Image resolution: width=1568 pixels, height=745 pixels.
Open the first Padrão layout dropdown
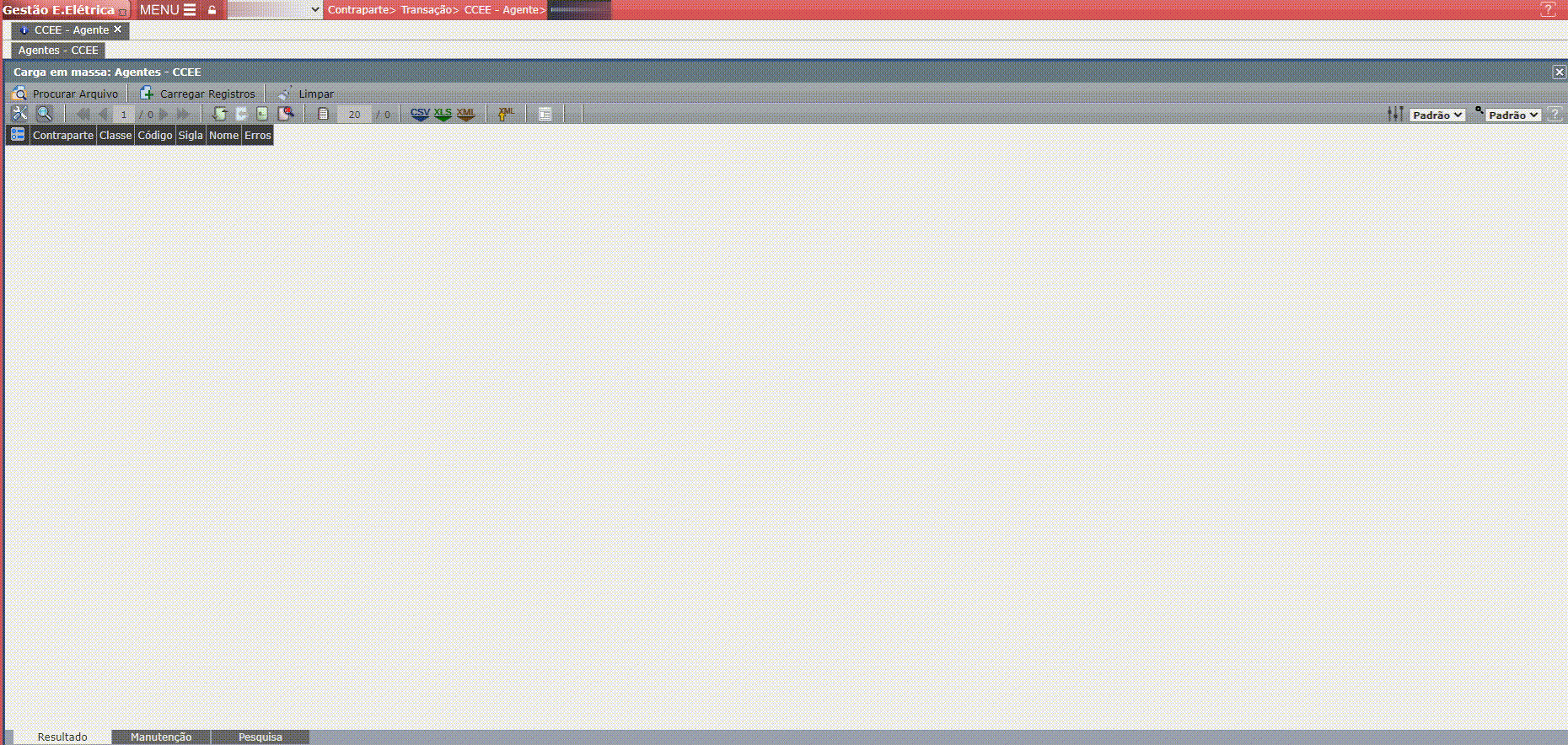coord(1437,115)
